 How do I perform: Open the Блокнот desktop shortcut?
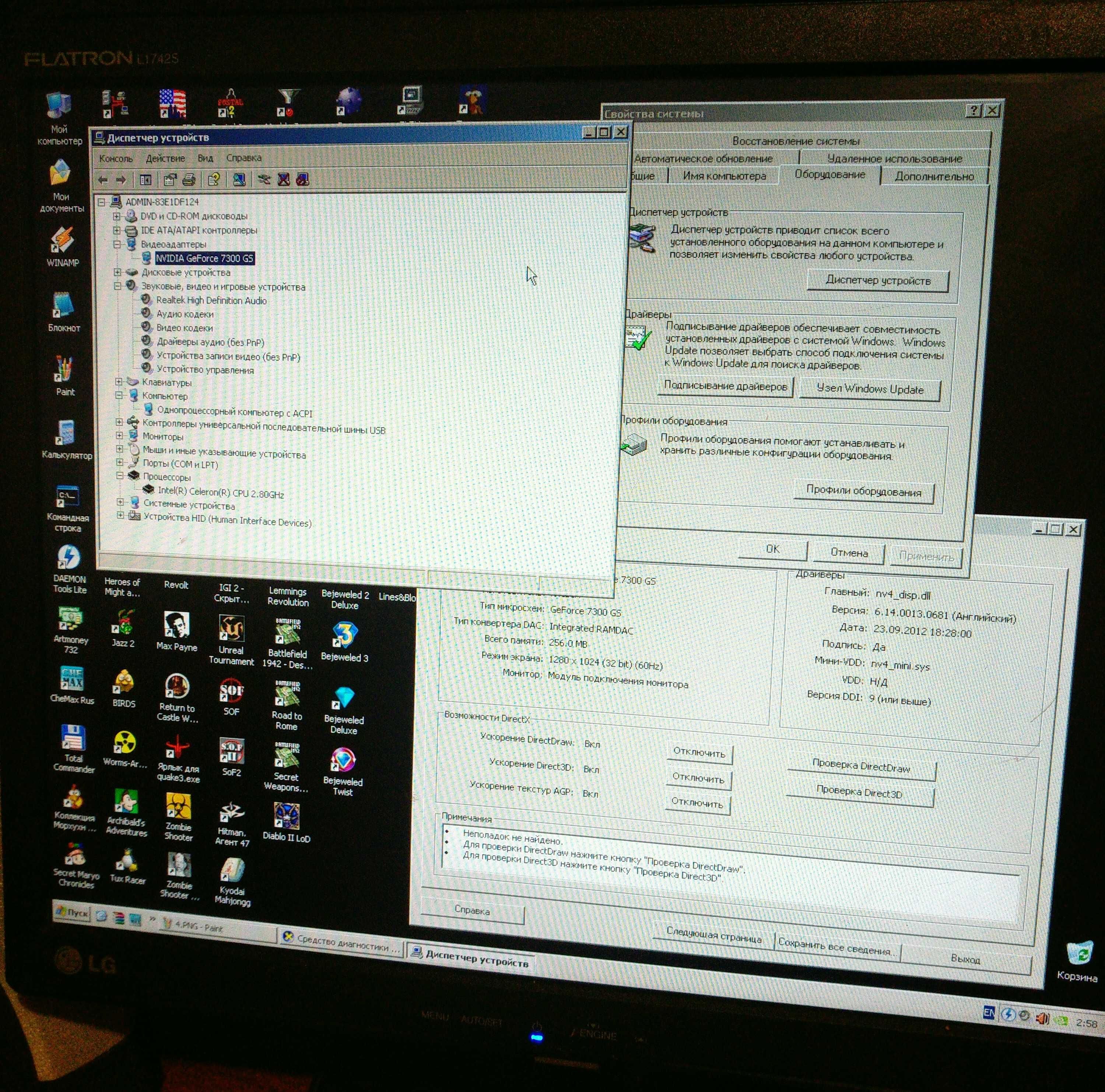63,312
